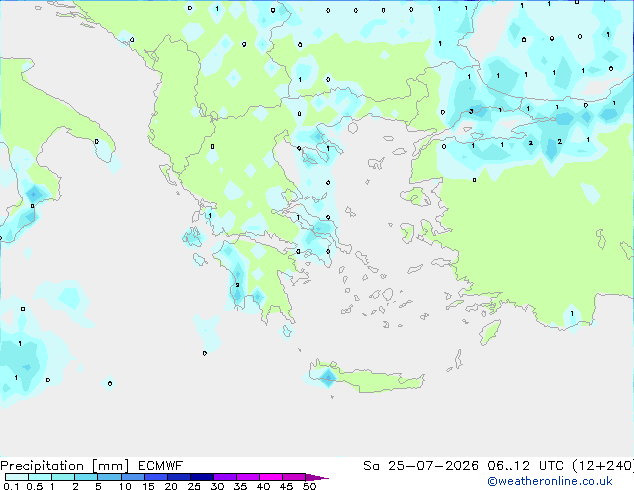Pick the 35–40 mm violet legend swatch
The image size is (634, 490).
tap(248, 477)
